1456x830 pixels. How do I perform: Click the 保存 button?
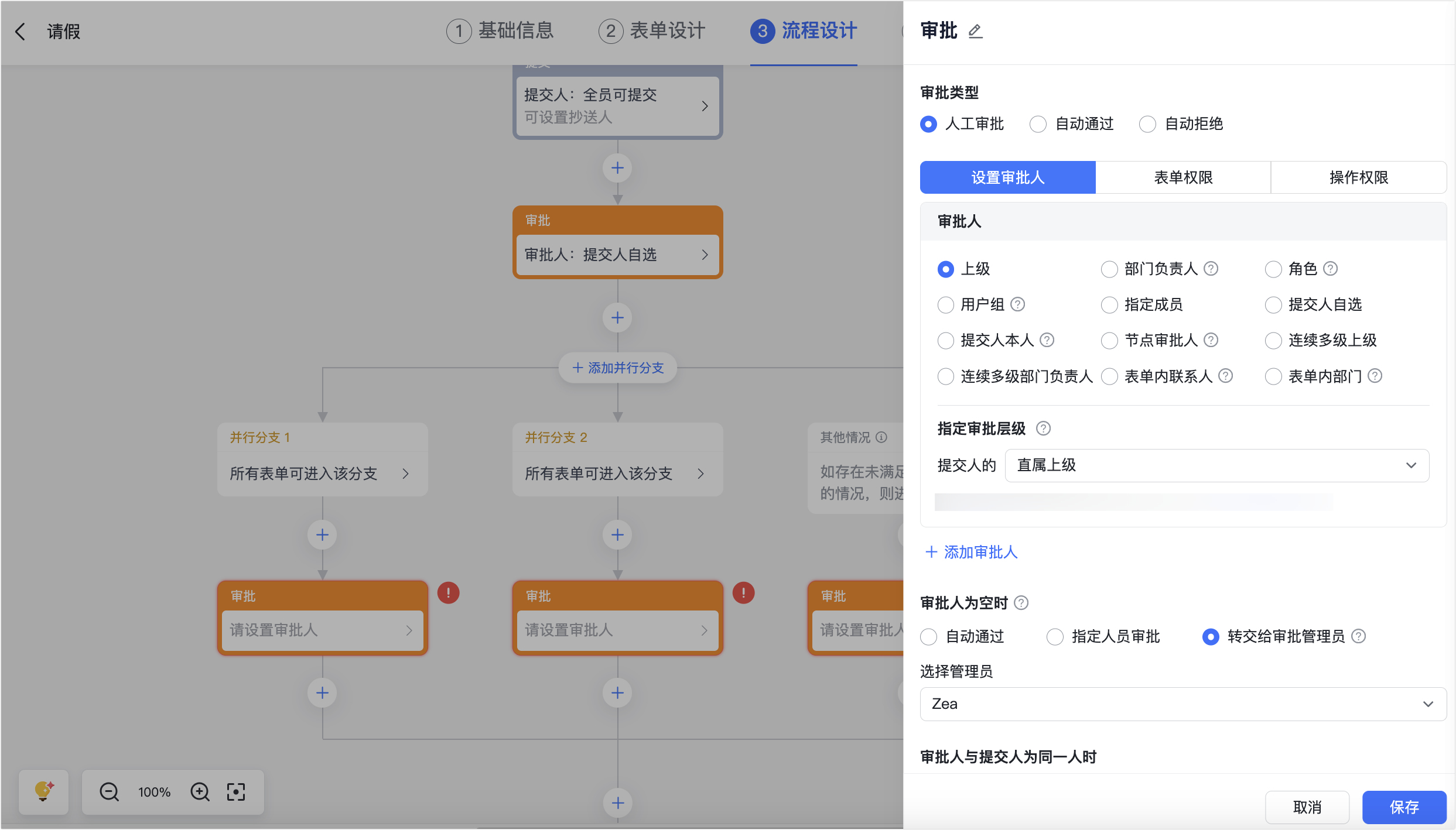1404,807
